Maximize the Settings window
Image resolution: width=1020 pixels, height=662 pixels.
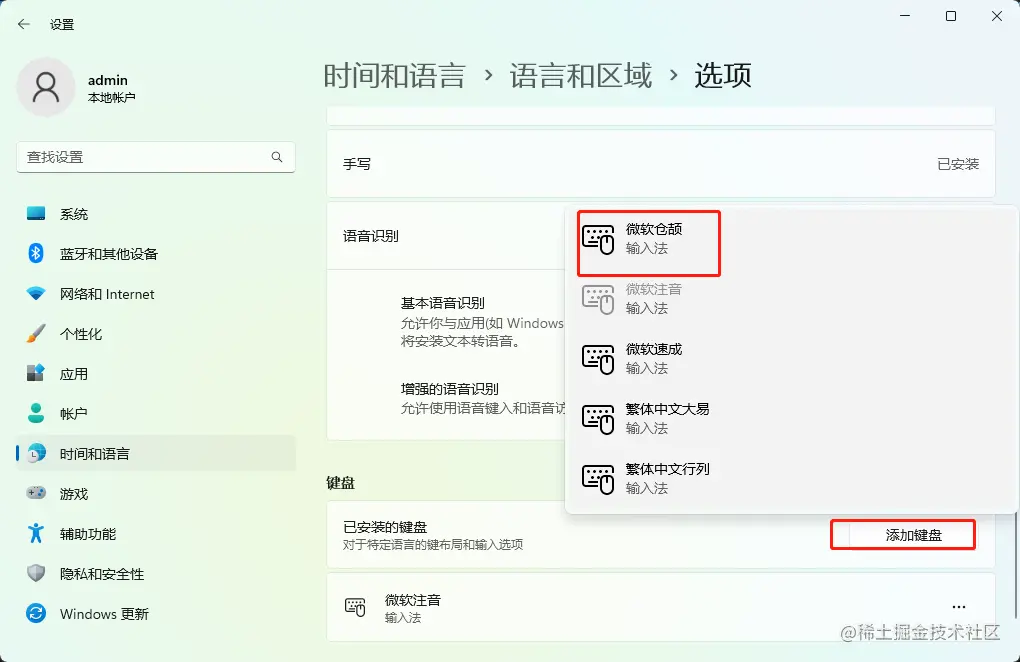coord(950,16)
